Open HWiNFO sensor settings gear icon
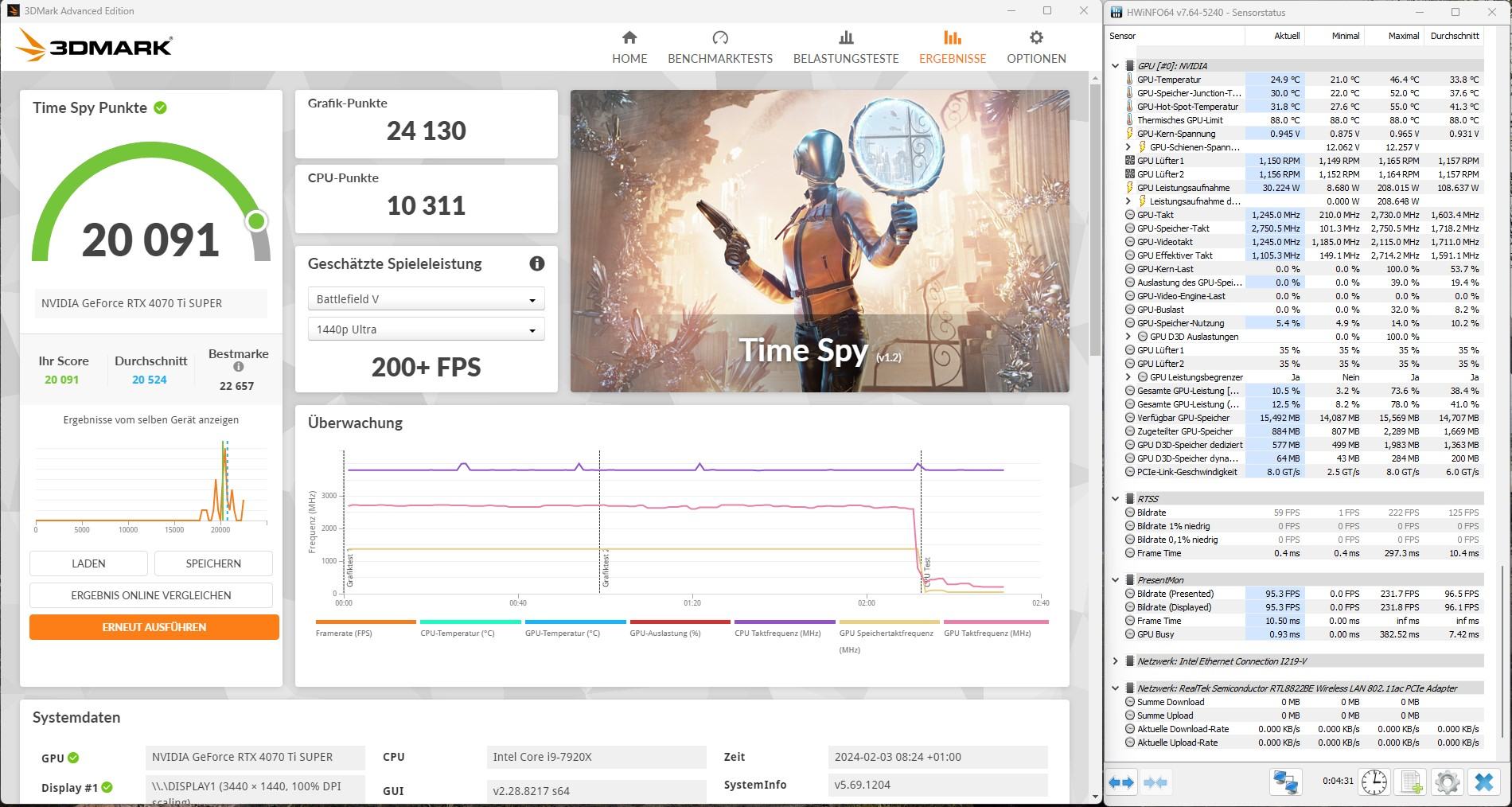Image resolution: width=1512 pixels, height=807 pixels. 1447,782
